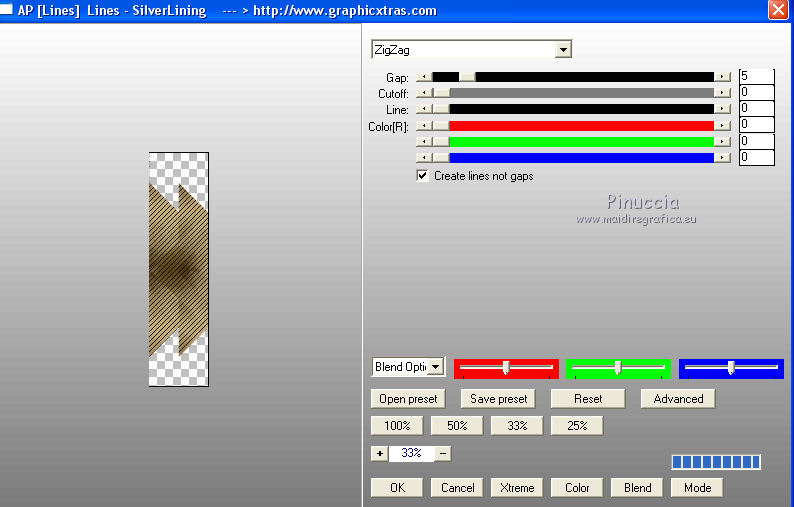The image size is (794, 507).
Task: Click OK to apply the filter
Action: pos(397,488)
